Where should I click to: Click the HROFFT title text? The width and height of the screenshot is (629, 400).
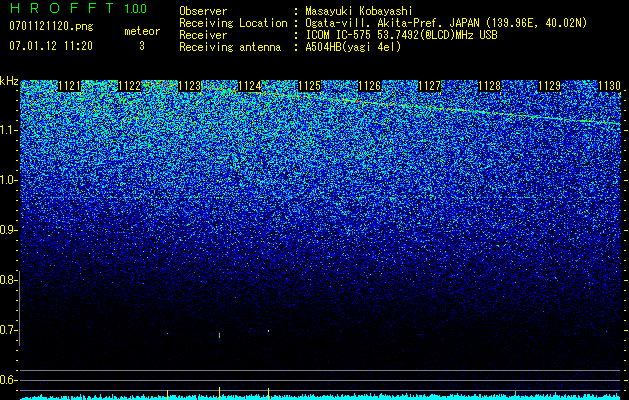(x=63, y=8)
